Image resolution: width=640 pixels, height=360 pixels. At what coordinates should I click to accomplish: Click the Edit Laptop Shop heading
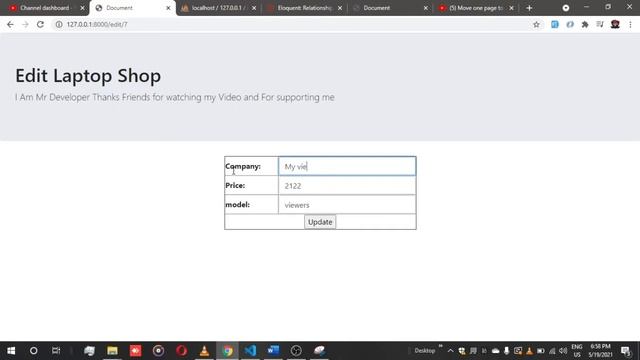[x=88, y=76]
